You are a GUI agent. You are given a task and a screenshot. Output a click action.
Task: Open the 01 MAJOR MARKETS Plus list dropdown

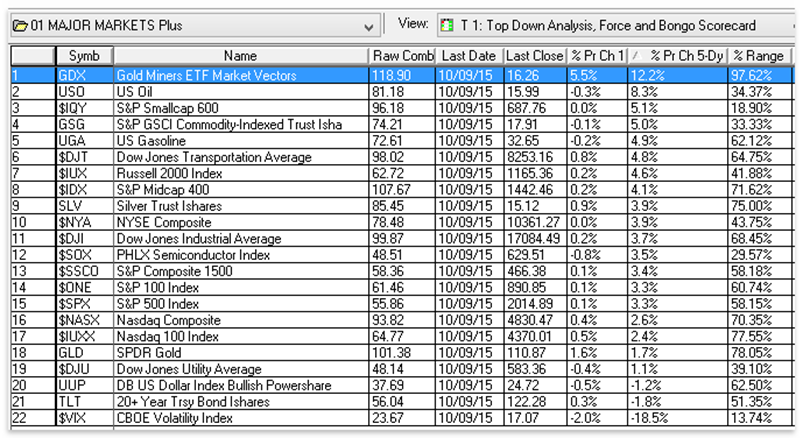[x=369, y=27]
